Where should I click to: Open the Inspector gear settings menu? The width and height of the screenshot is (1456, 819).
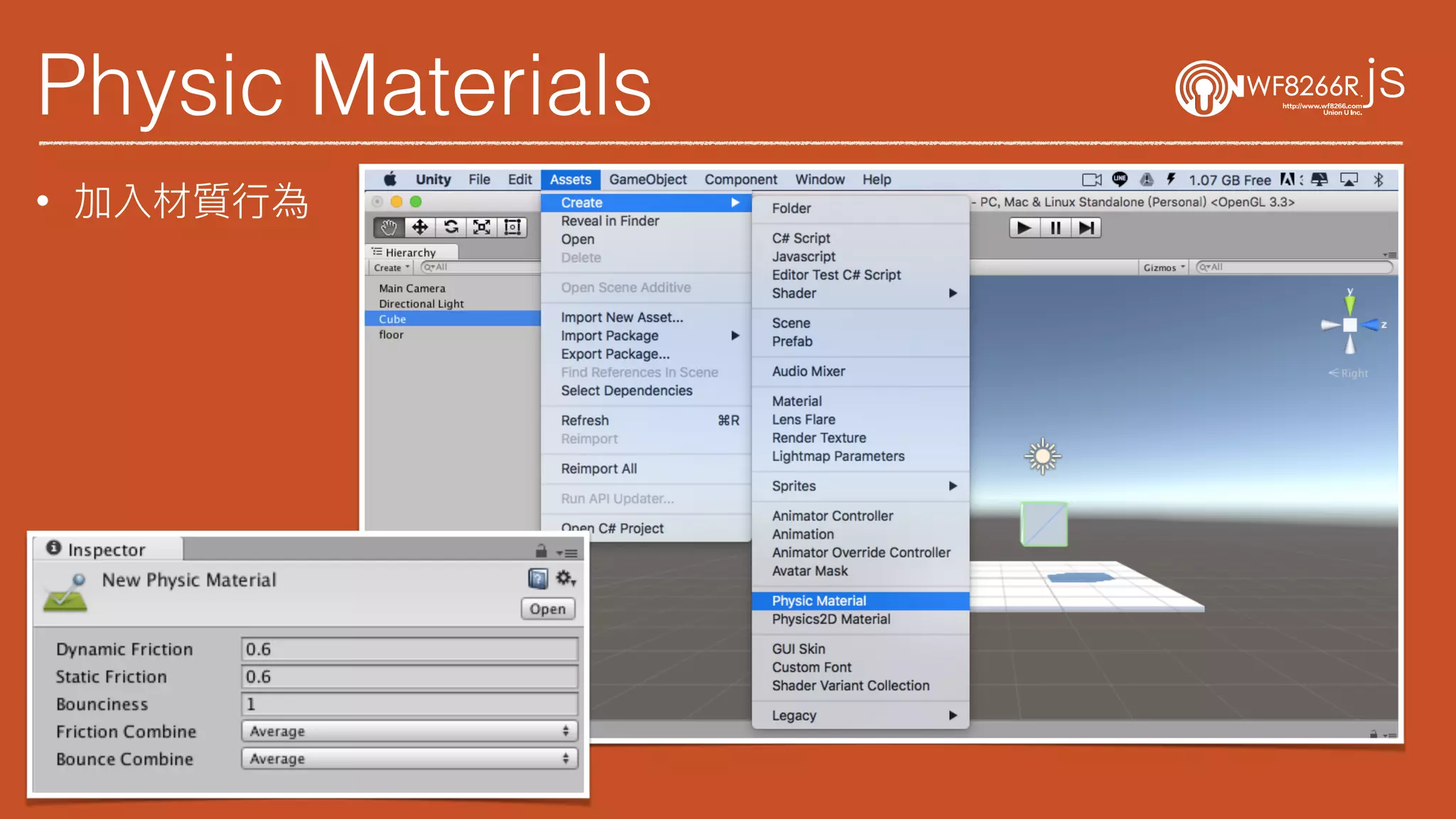click(565, 579)
